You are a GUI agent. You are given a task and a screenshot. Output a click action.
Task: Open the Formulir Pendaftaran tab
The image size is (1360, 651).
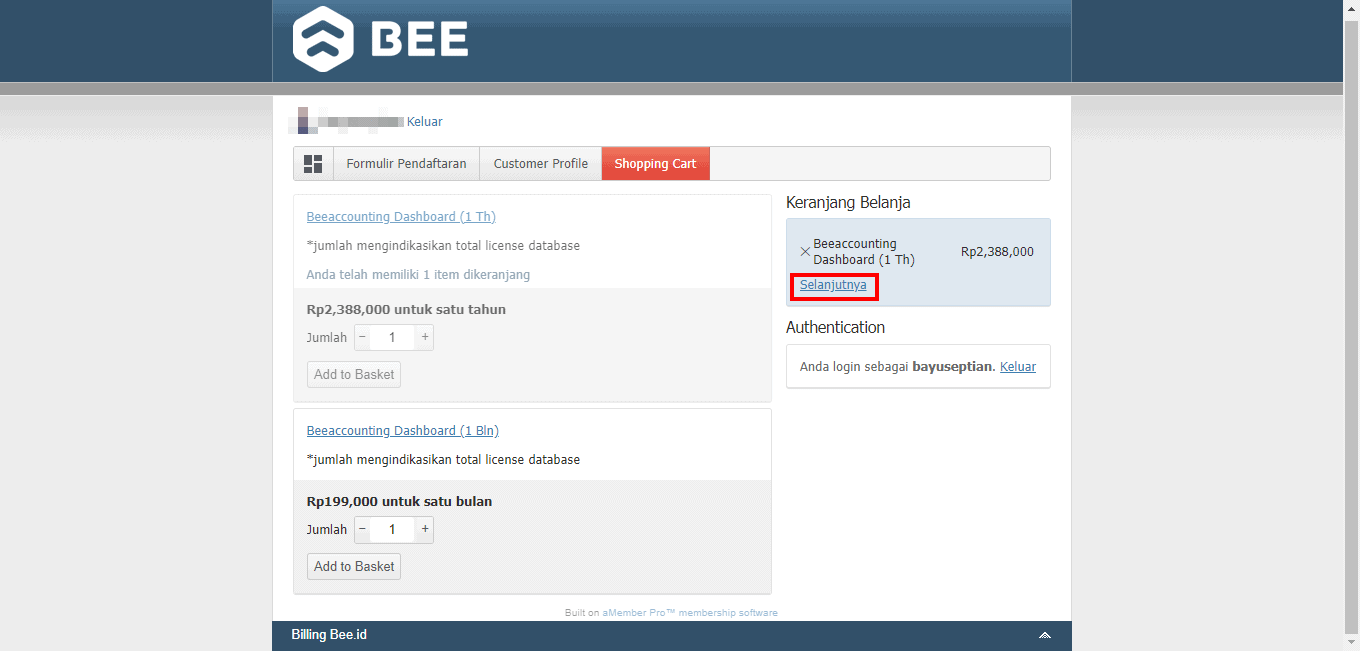(406, 164)
